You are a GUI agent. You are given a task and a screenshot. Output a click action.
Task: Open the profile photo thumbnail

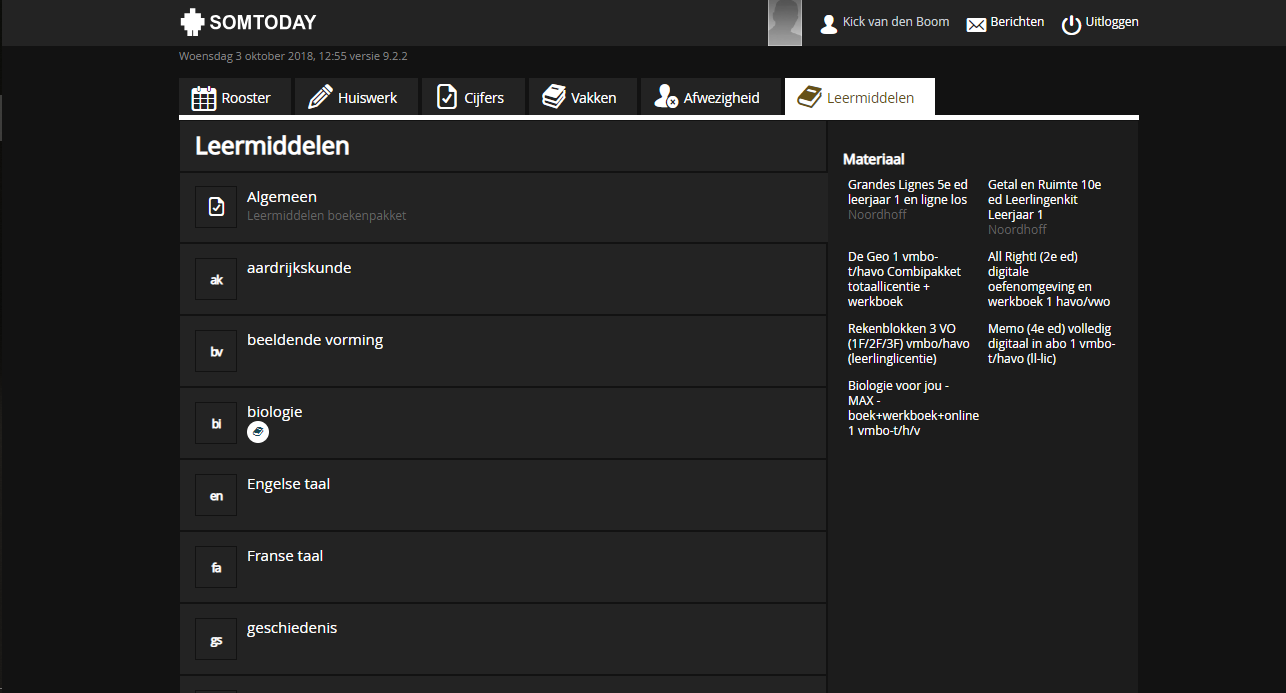(785, 23)
